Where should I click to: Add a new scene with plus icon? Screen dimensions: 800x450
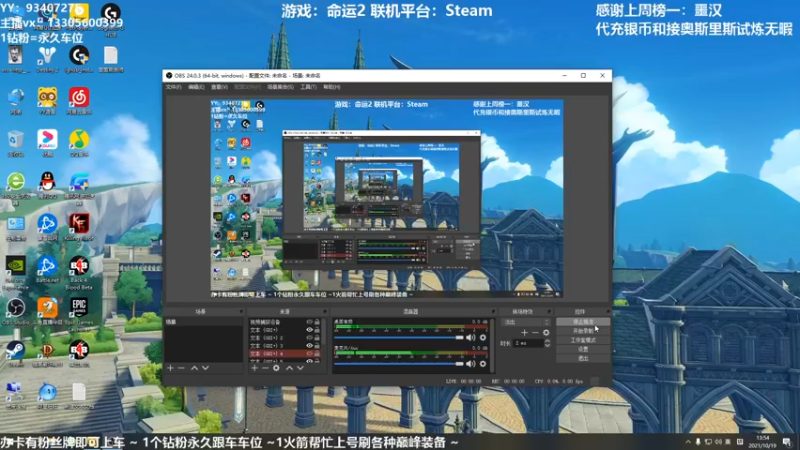click(170, 368)
